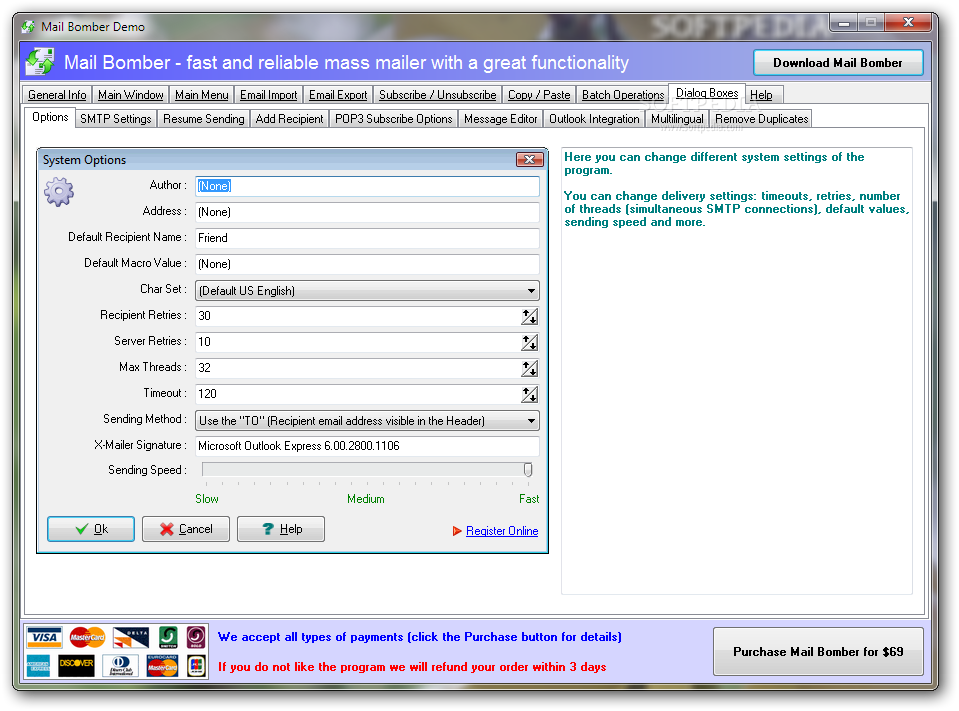Image resolution: width=959 pixels, height=711 pixels.
Task: Click Download Mail Bomber button
Action: 838,62
